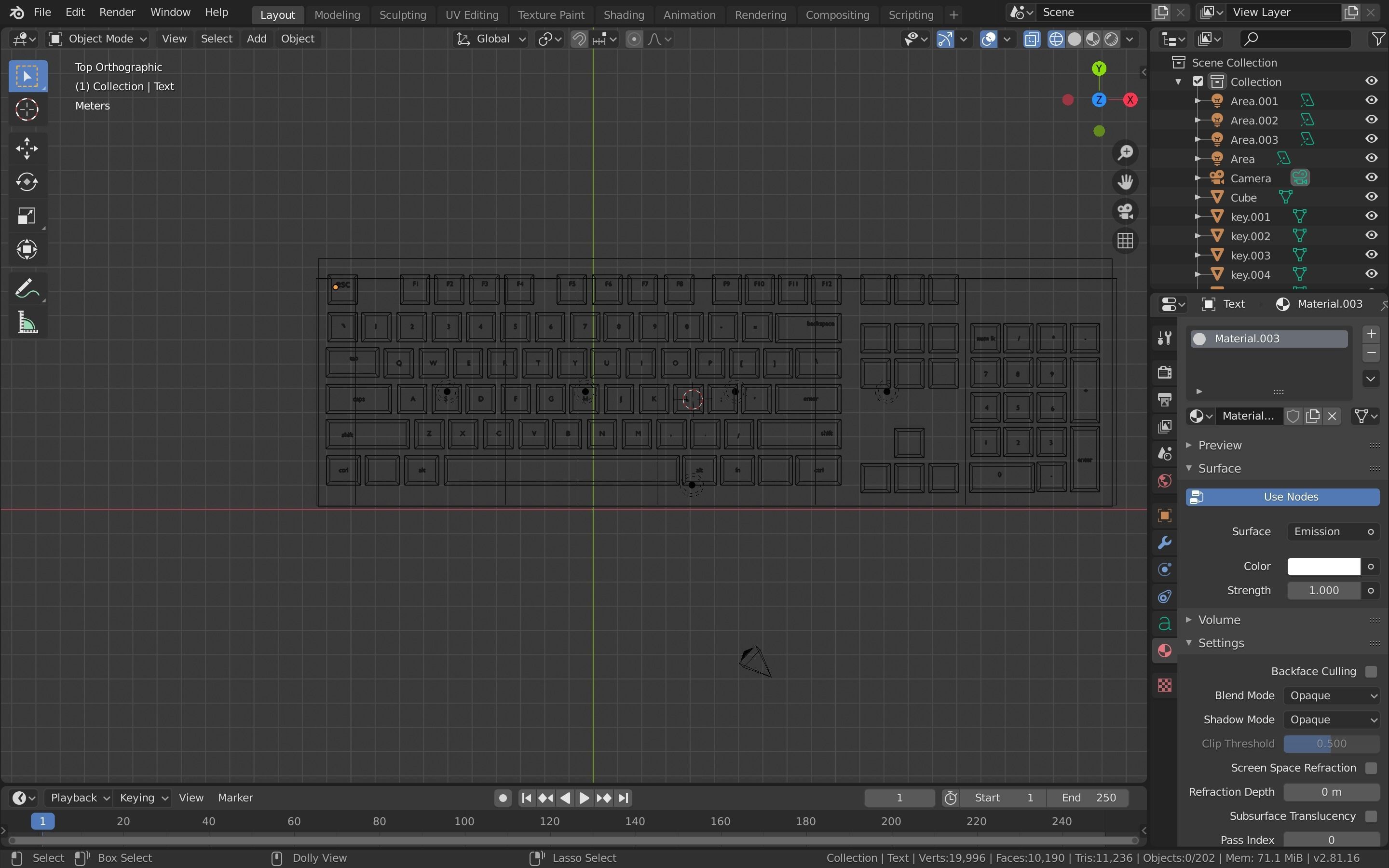
Task: Open Object Mode dropdown
Action: (x=97, y=39)
